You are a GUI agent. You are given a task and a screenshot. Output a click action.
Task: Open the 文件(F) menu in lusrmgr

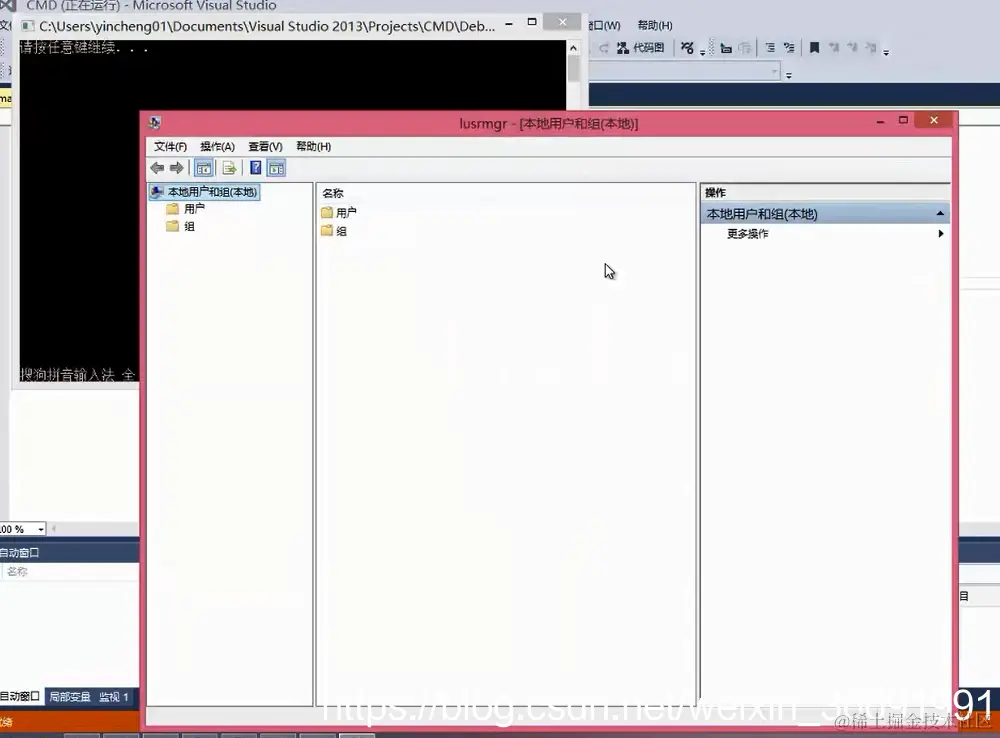coord(170,147)
